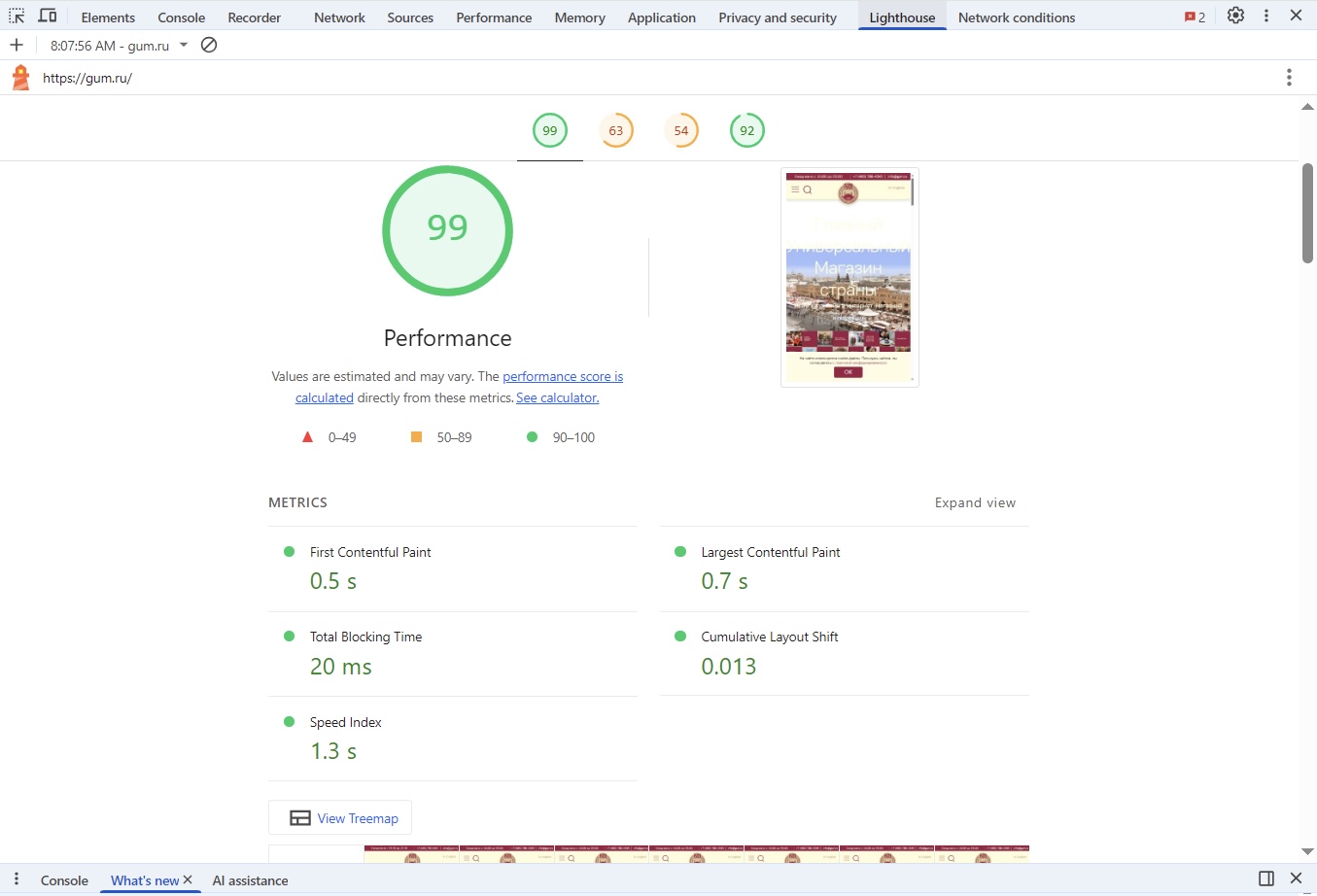Open the report selector dropdown for gum.ru
1317x896 pixels.
point(184,46)
